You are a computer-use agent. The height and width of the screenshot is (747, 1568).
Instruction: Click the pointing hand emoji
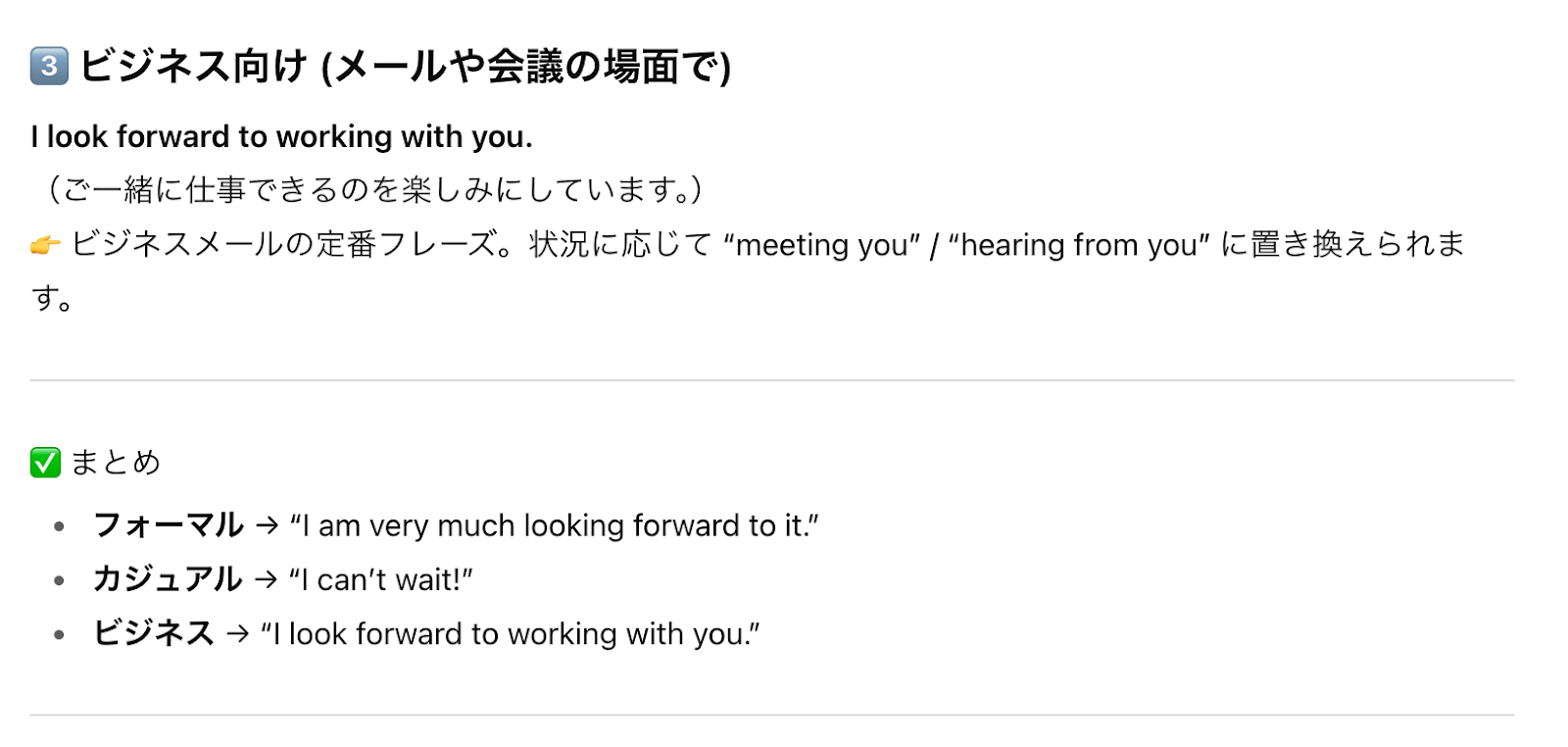[x=45, y=245]
